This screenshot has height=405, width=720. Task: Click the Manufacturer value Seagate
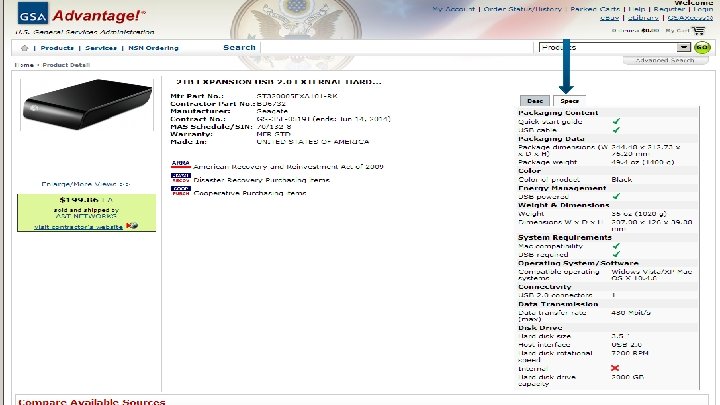(x=272, y=111)
